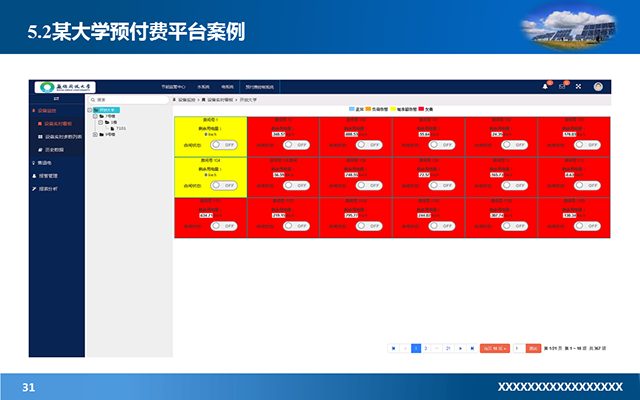The width and height of the screenshot is (640, 400).
Task: Open the 水系统 top menu
Action: 203,87
